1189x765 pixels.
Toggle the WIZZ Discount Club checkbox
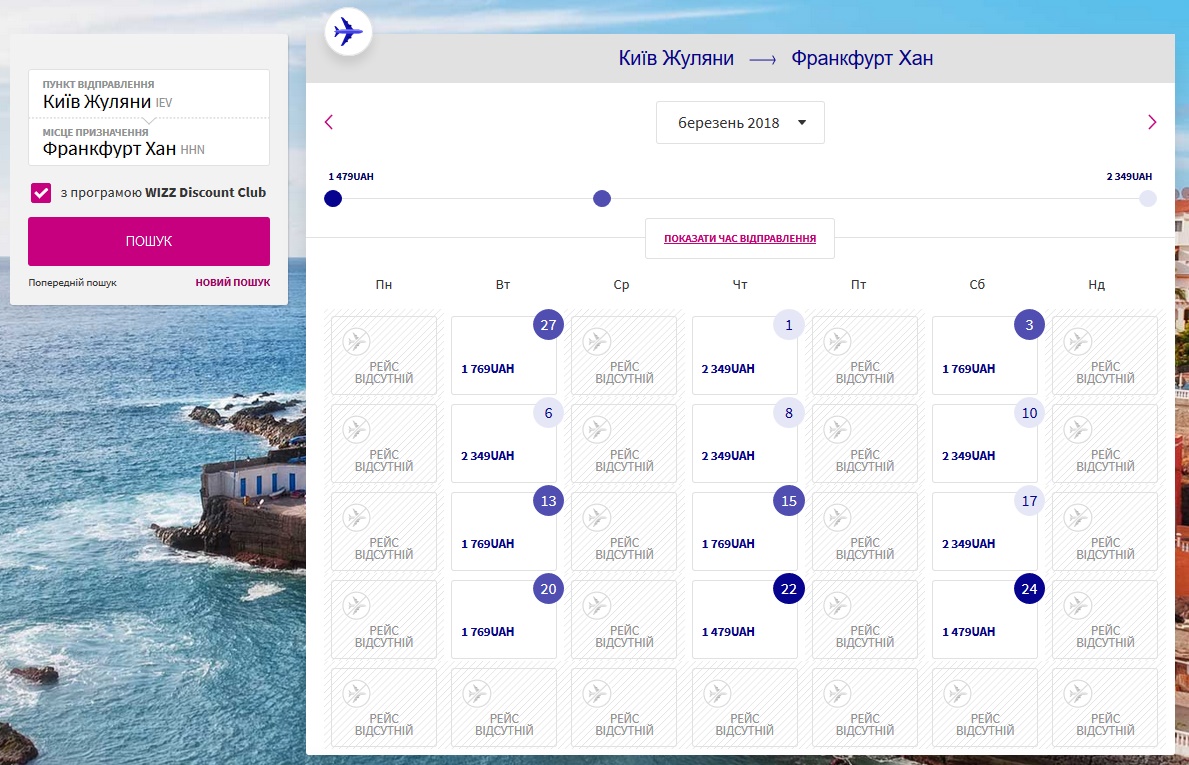pos(41,193)
